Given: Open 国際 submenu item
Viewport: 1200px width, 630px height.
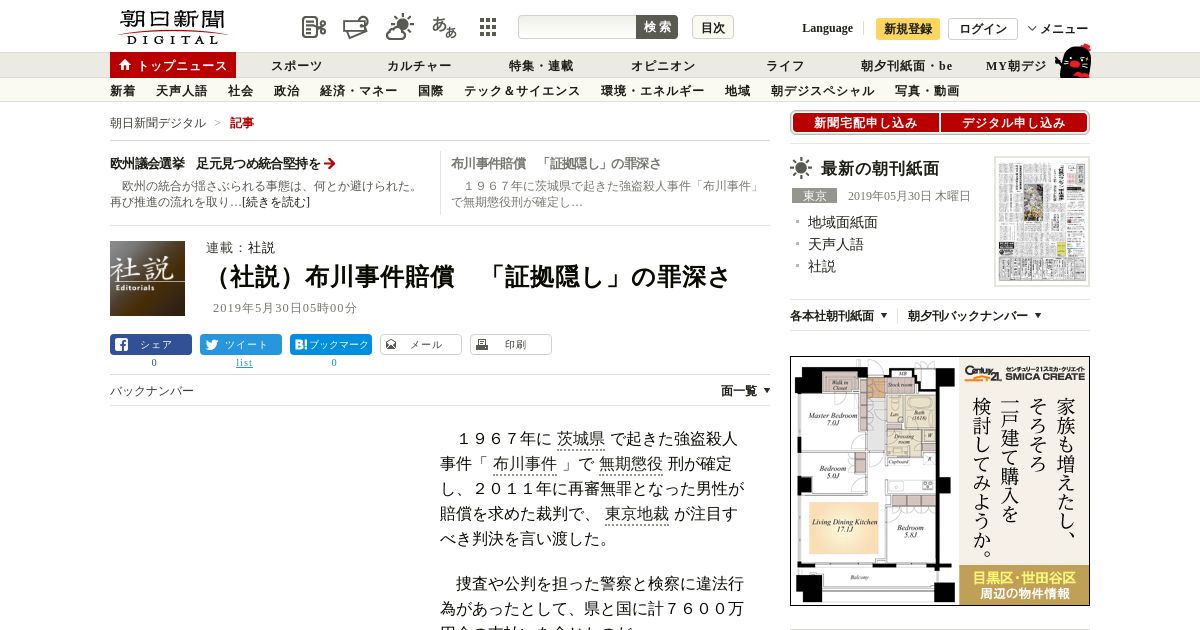Looking at the screenshot, I should pyautogui.click(x=431, y=91).
